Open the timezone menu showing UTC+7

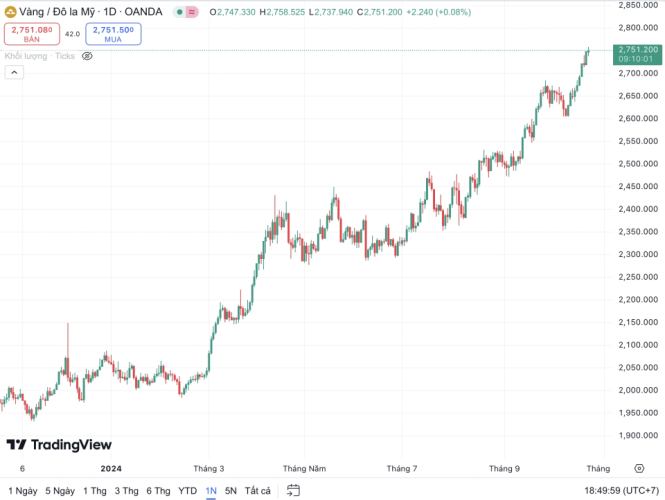point(621,491)
